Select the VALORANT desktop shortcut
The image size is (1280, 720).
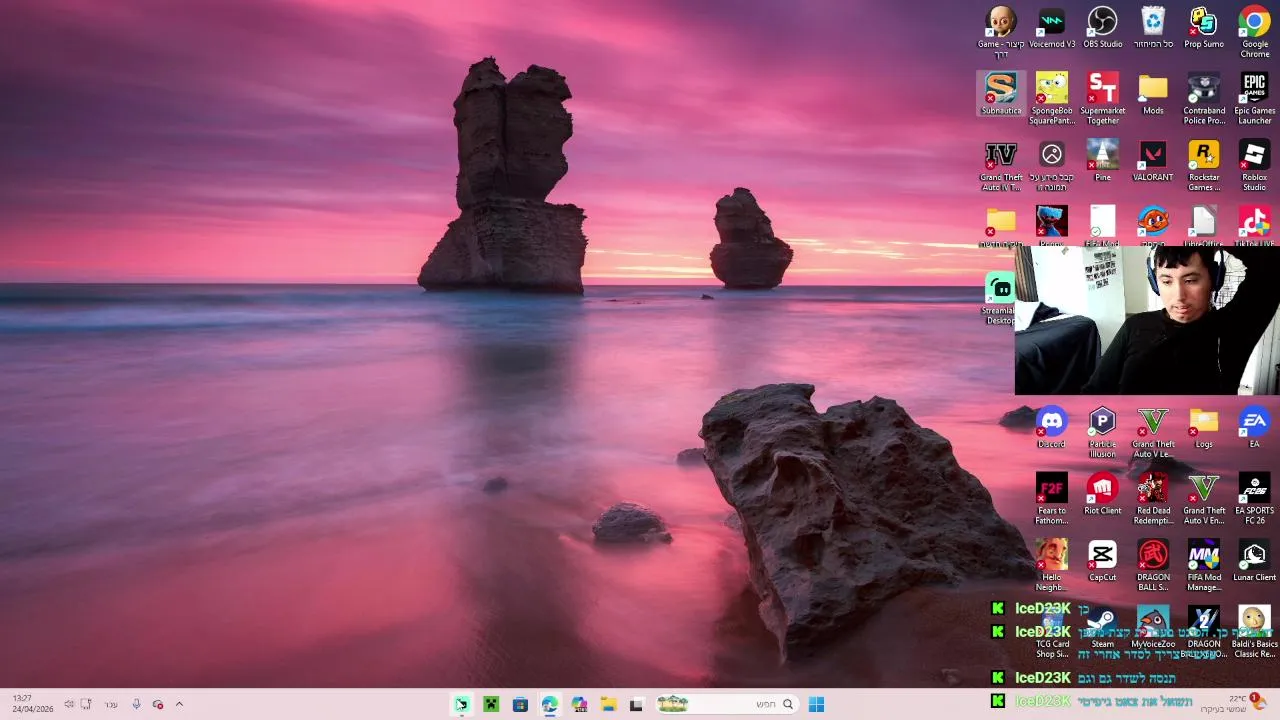point(1153,161)
